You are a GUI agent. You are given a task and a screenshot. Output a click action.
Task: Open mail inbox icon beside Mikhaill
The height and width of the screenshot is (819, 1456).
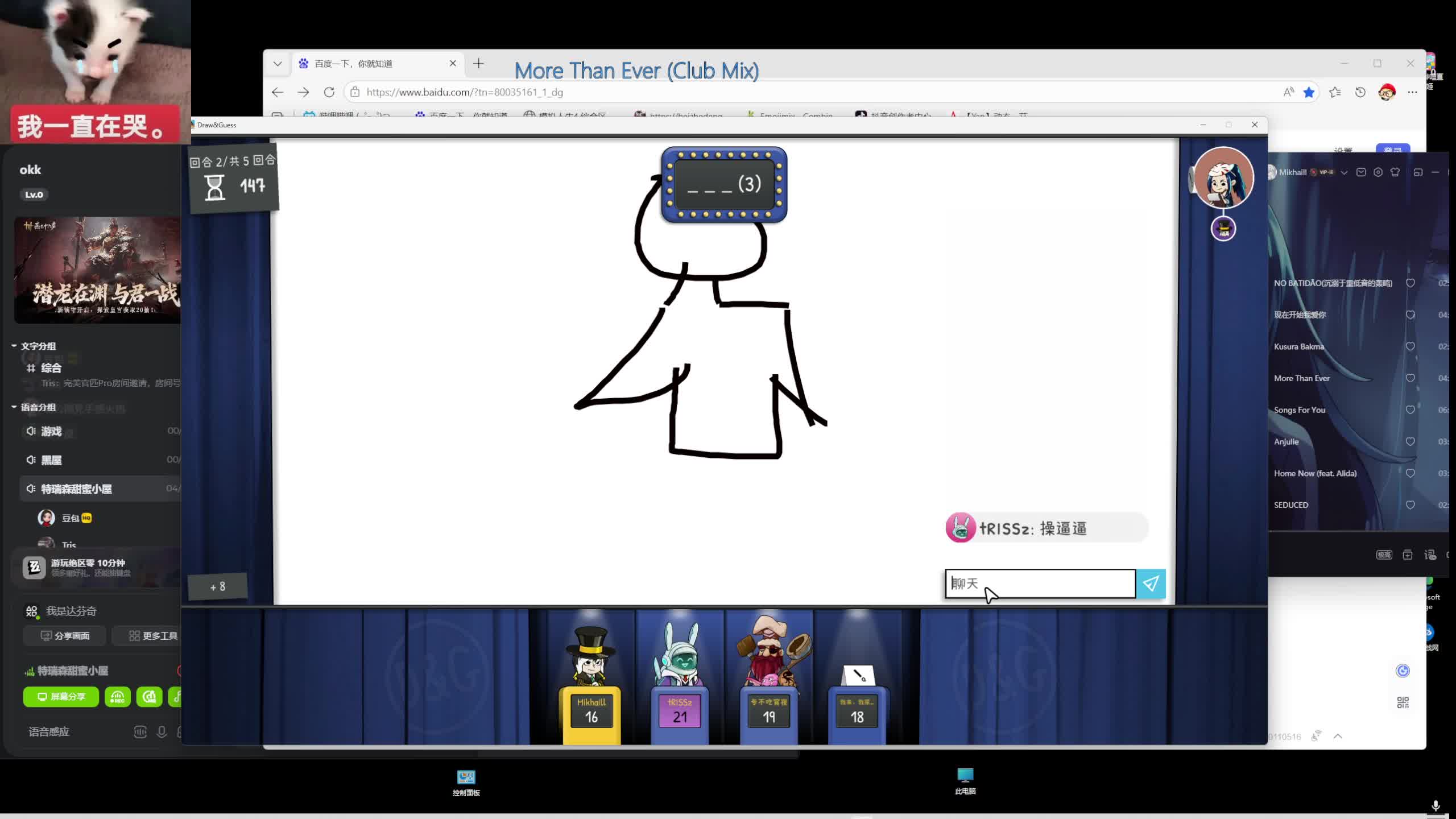pyautogui.click(x=1361, y=172)
